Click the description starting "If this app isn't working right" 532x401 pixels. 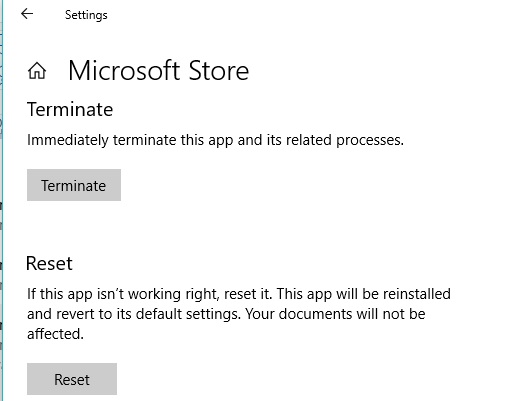(239, 314)
